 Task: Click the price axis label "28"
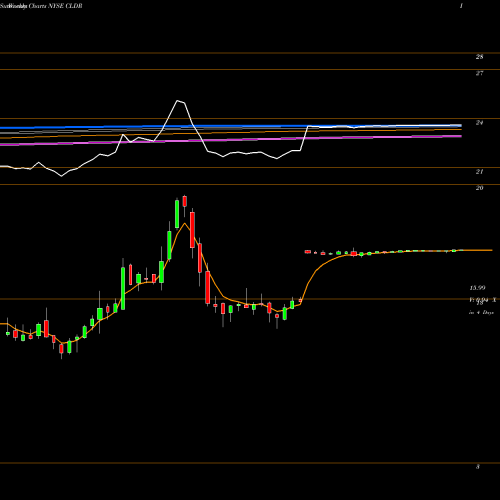tap(479, 57)
